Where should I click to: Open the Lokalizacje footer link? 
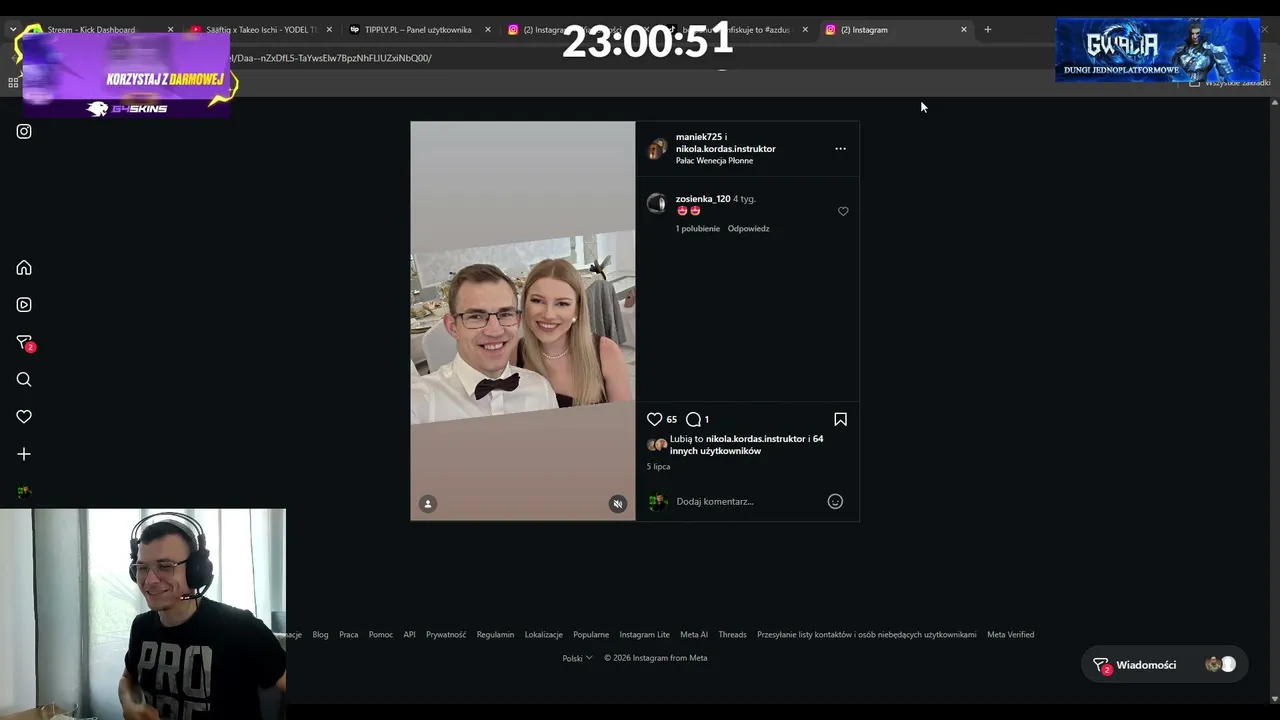544,635
